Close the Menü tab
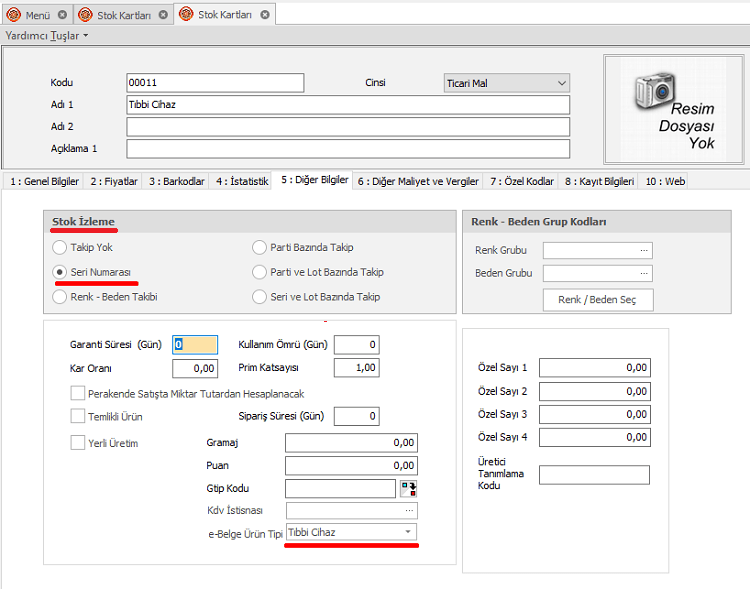The height and width of the screenshot is (589, 750). point(62,15)
